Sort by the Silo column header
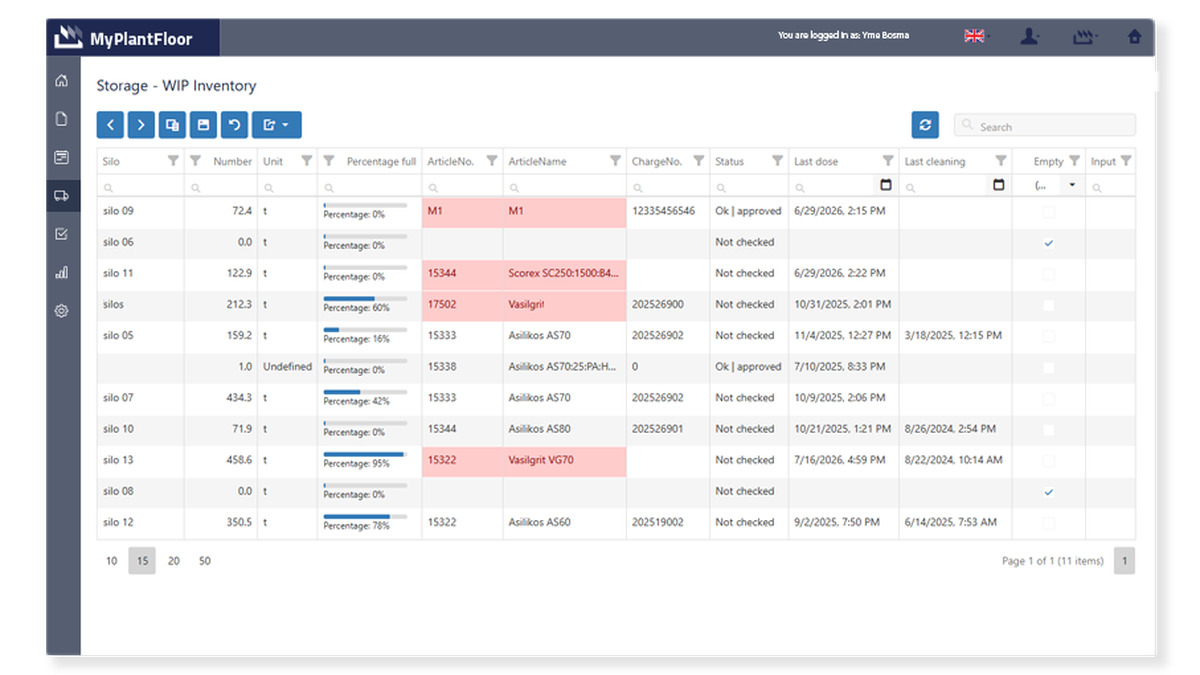This screenshot has width=1200, height=675. coord(111,161)
